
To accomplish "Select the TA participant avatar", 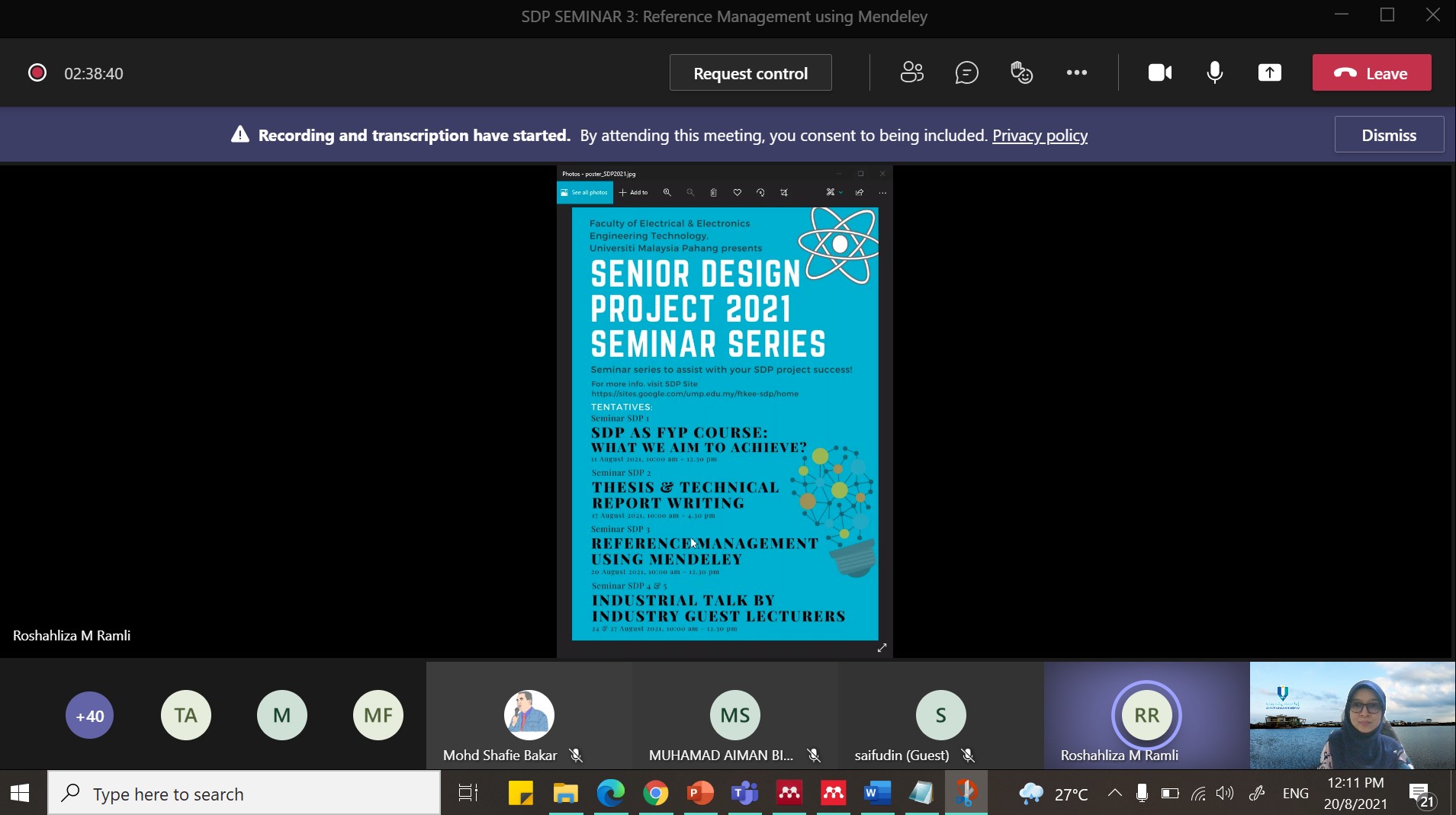I will tap(186, 715).
